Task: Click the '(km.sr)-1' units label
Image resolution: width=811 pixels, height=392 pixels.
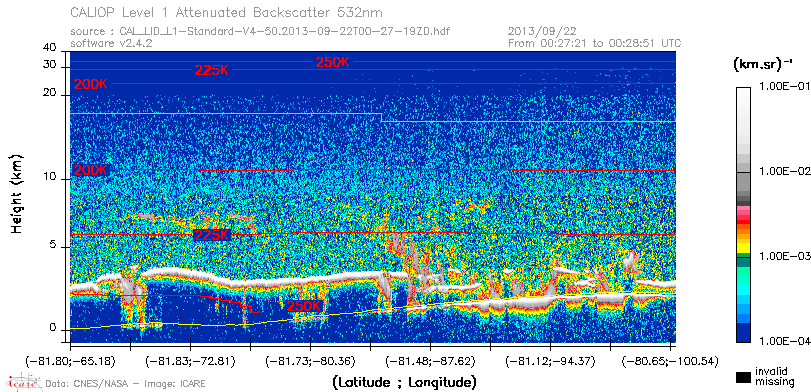Action: pyautogui.click(x=762, y=64)
